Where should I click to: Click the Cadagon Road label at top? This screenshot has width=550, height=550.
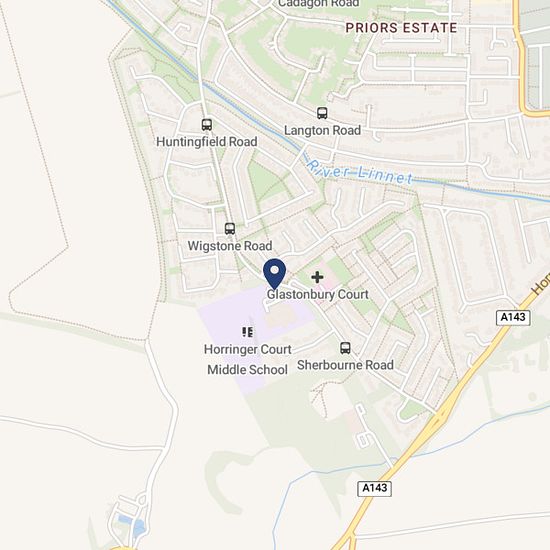point(318,4)
